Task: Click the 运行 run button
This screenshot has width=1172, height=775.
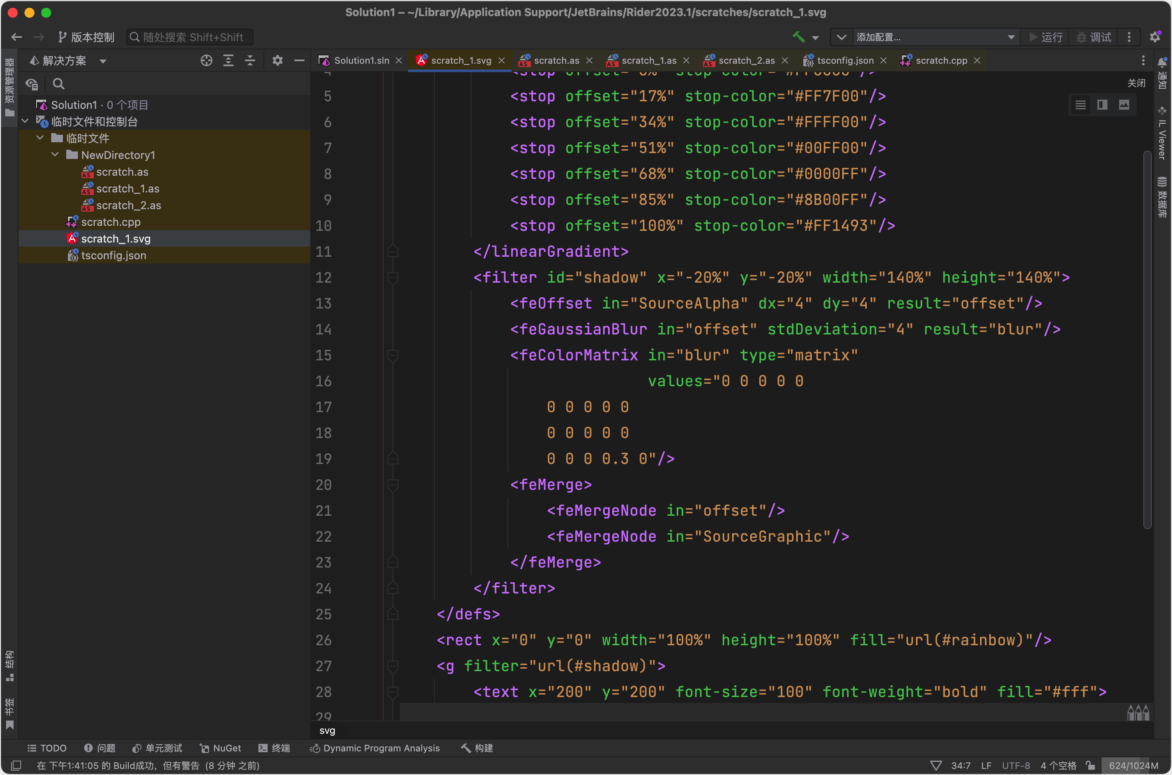Action: click(x=1046, y=37)
